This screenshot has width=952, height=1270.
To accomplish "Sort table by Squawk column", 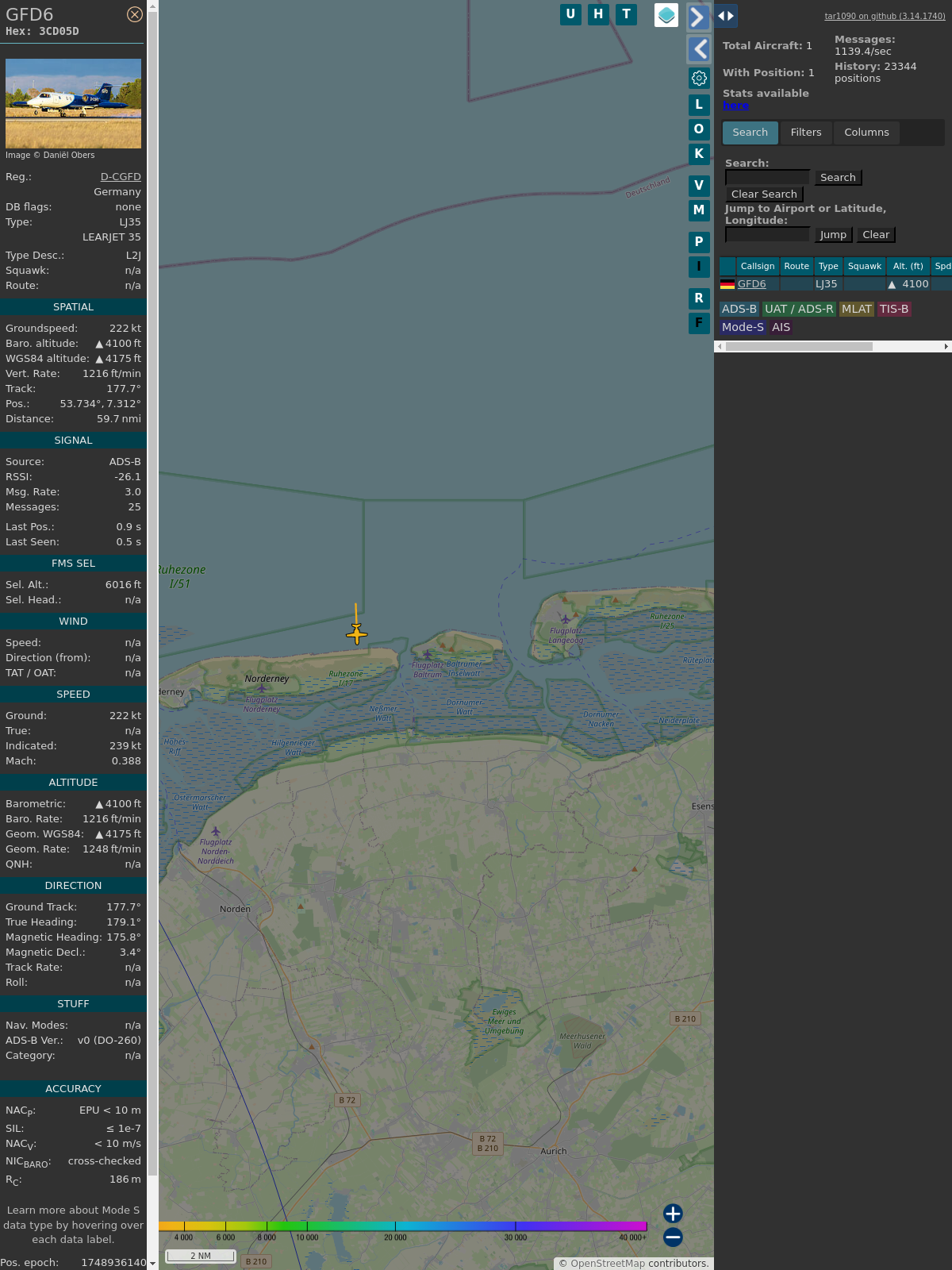I will 865,267.
